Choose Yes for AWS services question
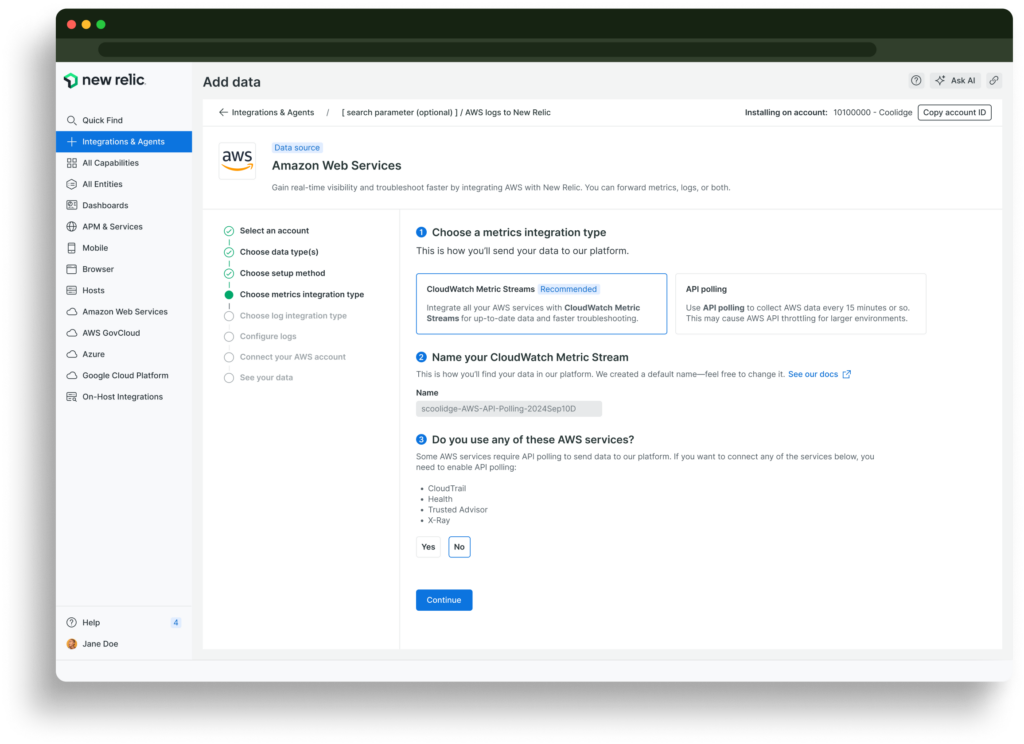 (x=428, y=547)
